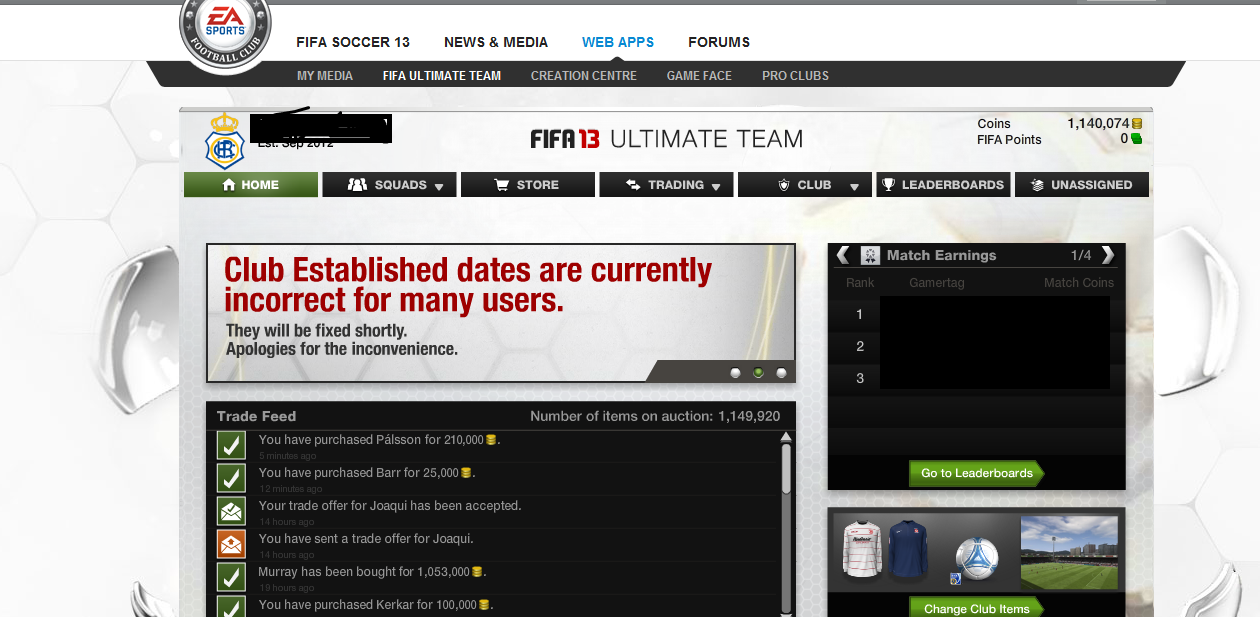Click the people icon on the Squads tab
The height and width of the screenshot is (617, 1260).
click(x=358, y=185)
